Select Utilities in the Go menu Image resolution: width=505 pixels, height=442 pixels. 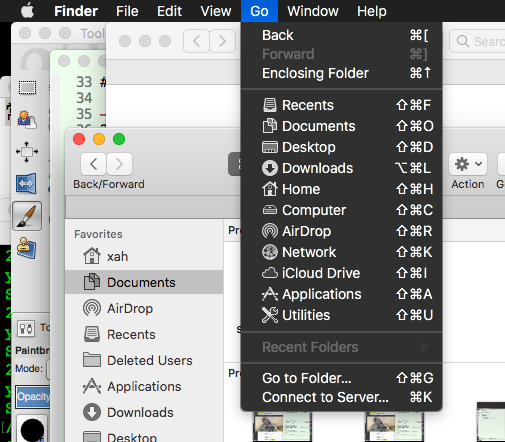pos(341,315)
